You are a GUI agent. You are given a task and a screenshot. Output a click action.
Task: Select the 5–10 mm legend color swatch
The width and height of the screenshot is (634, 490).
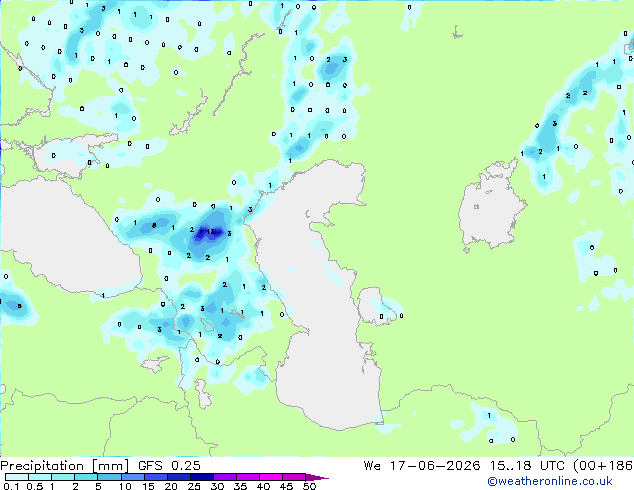pos(109,477)
